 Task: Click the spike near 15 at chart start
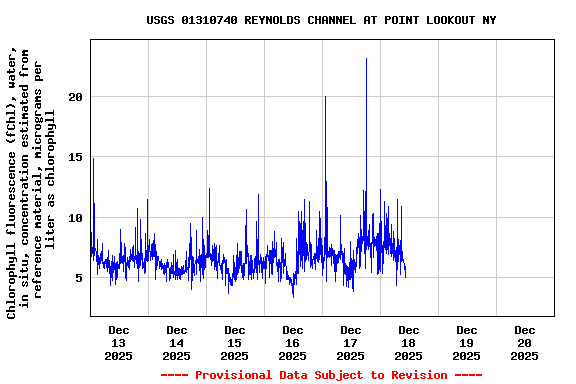tap(93, 159)
